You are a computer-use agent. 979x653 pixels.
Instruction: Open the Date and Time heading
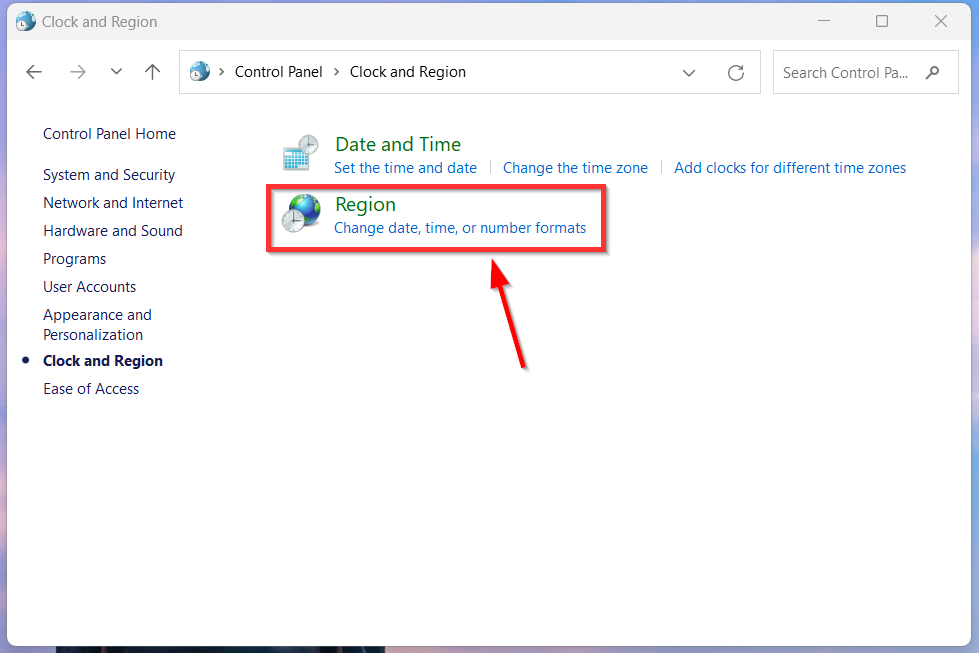(398, 144)
